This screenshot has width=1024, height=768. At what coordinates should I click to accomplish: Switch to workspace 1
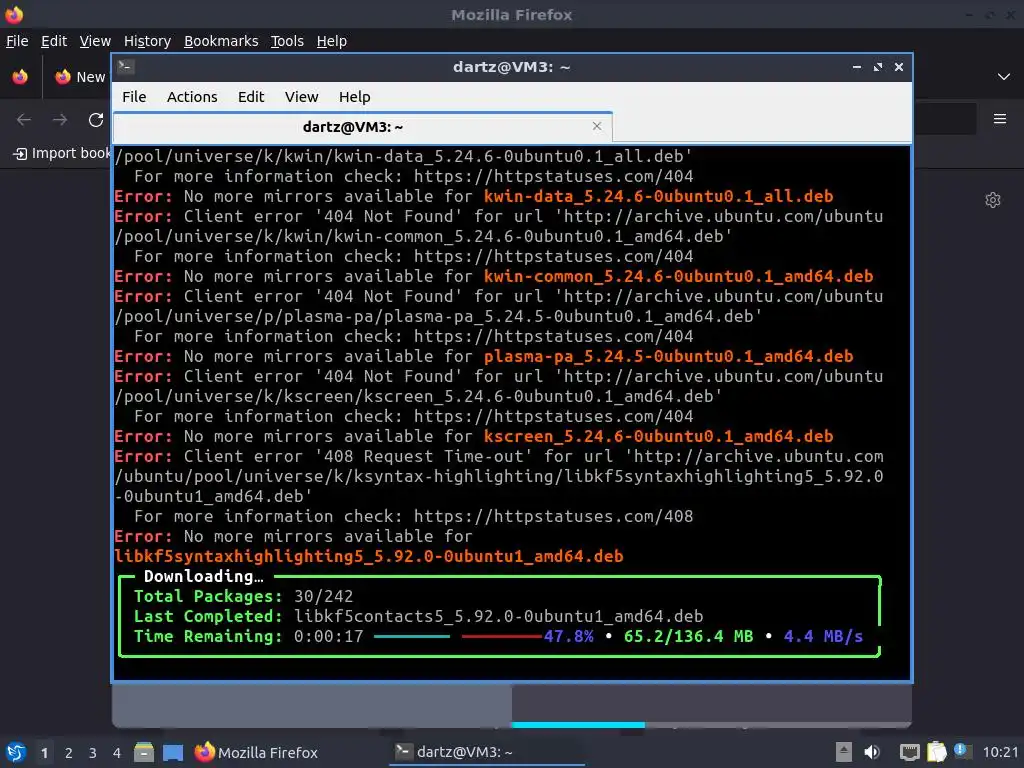44,753
